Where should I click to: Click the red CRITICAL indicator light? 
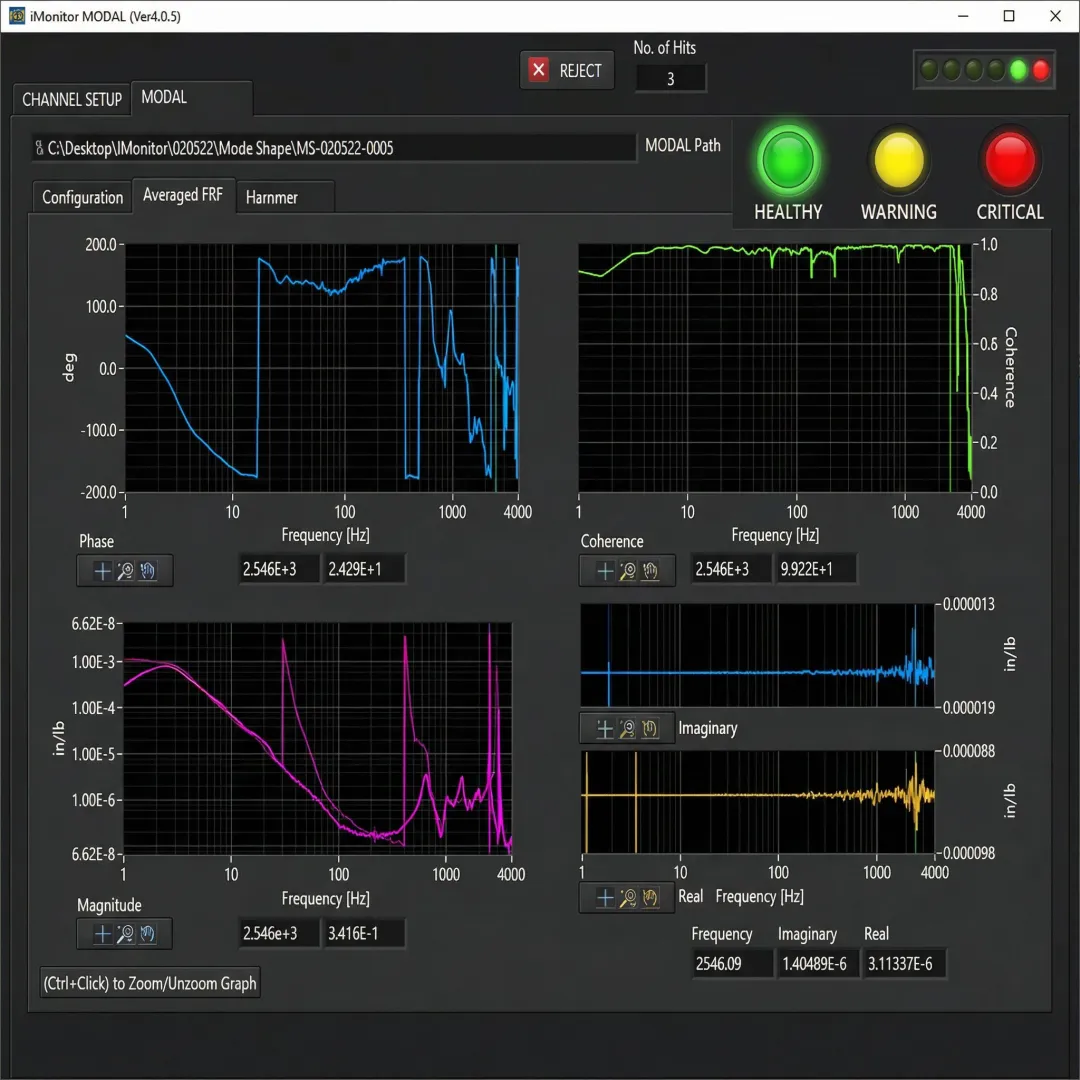click(x=1010, y=160)
